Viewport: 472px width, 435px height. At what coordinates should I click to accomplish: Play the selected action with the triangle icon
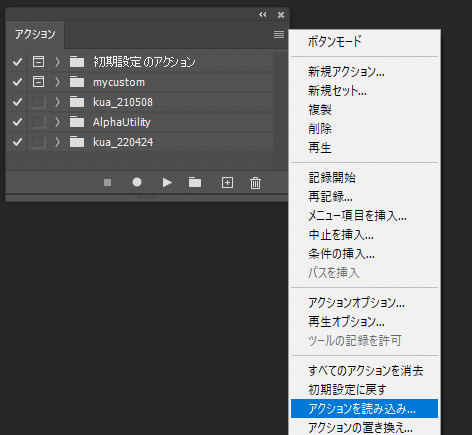click(167, 183)
